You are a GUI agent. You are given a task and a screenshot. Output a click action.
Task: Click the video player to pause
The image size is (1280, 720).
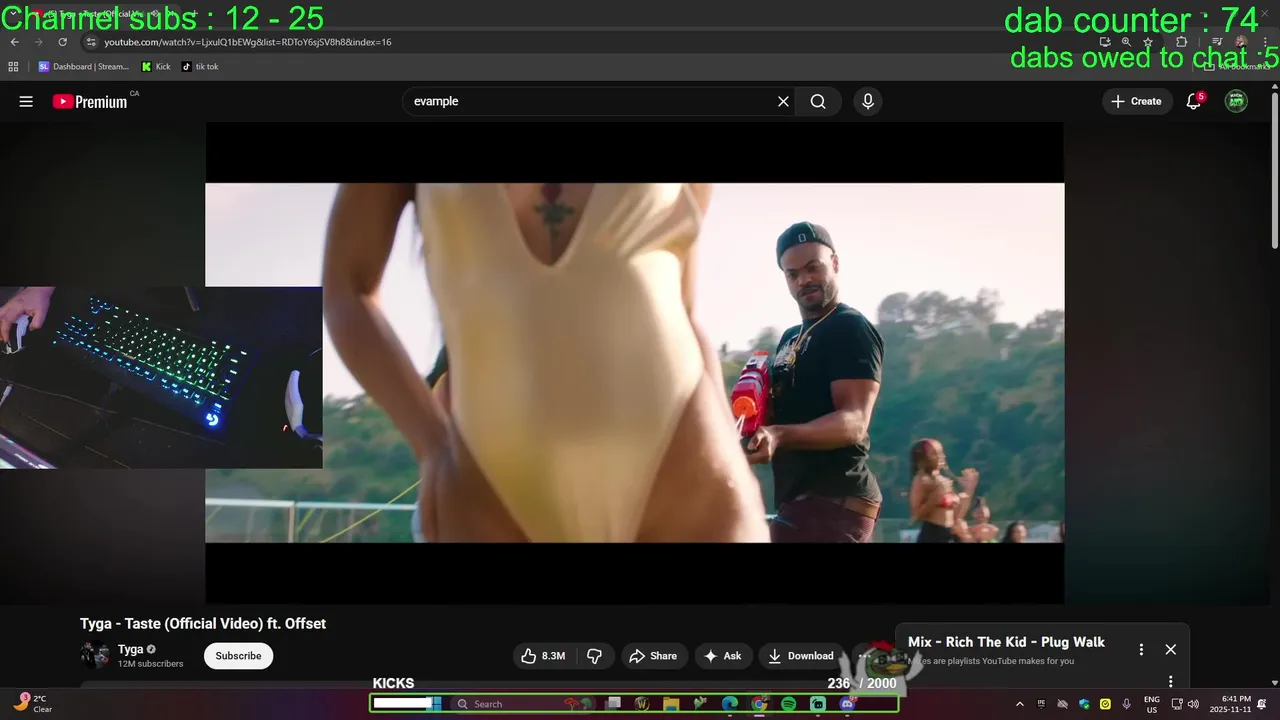635,363
